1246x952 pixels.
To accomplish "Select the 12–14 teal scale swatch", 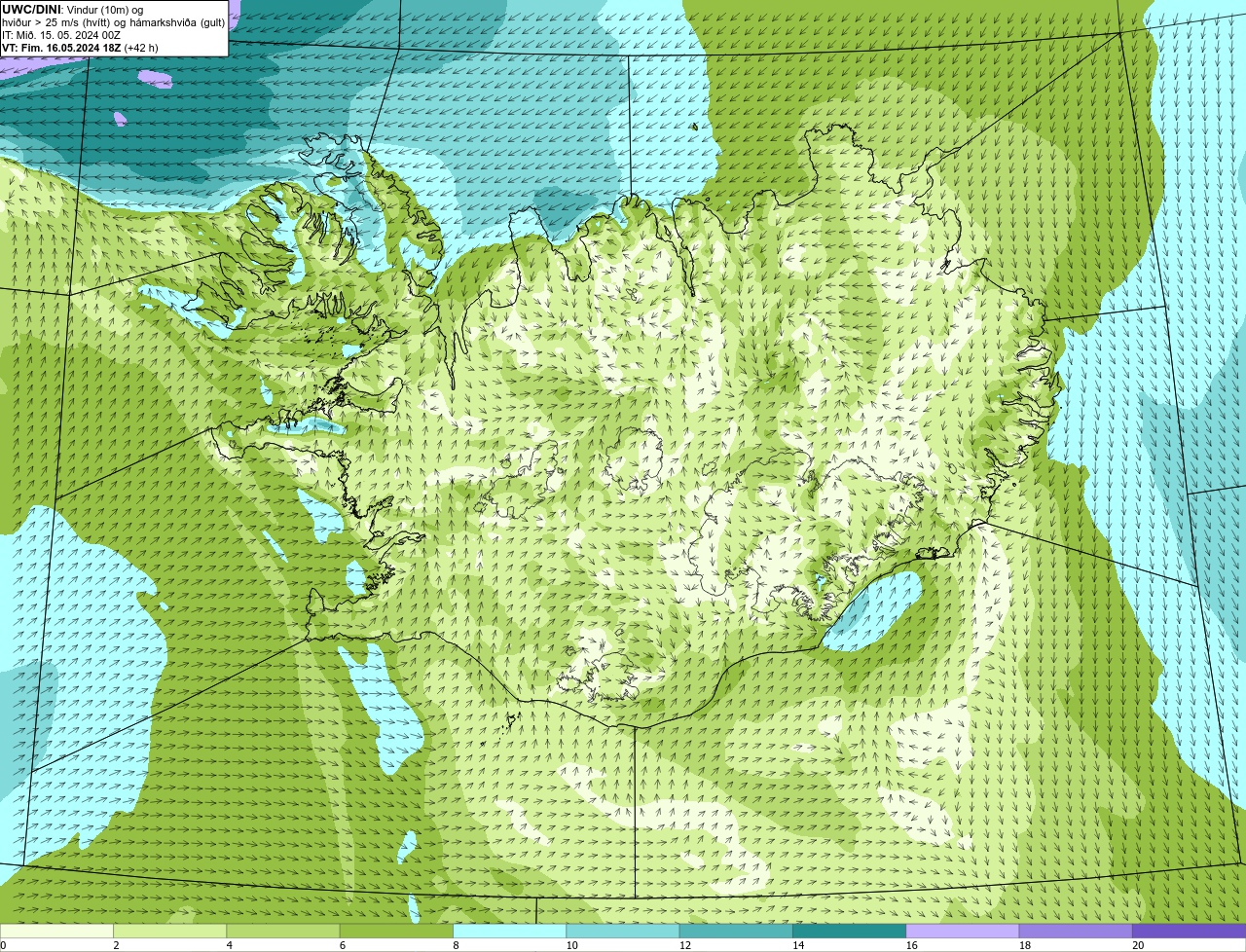I will coord(736,931).
